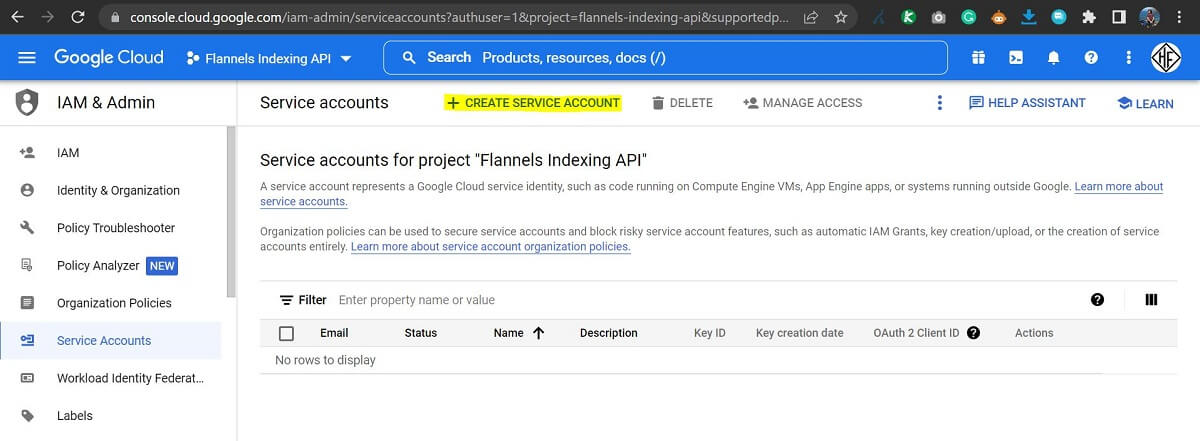Image resolution: width=1200 pixels, height=441 pixels.
Task: Open Policy Analyzer sidebar item
Action: pyautogui.click(x=98, y=265)
